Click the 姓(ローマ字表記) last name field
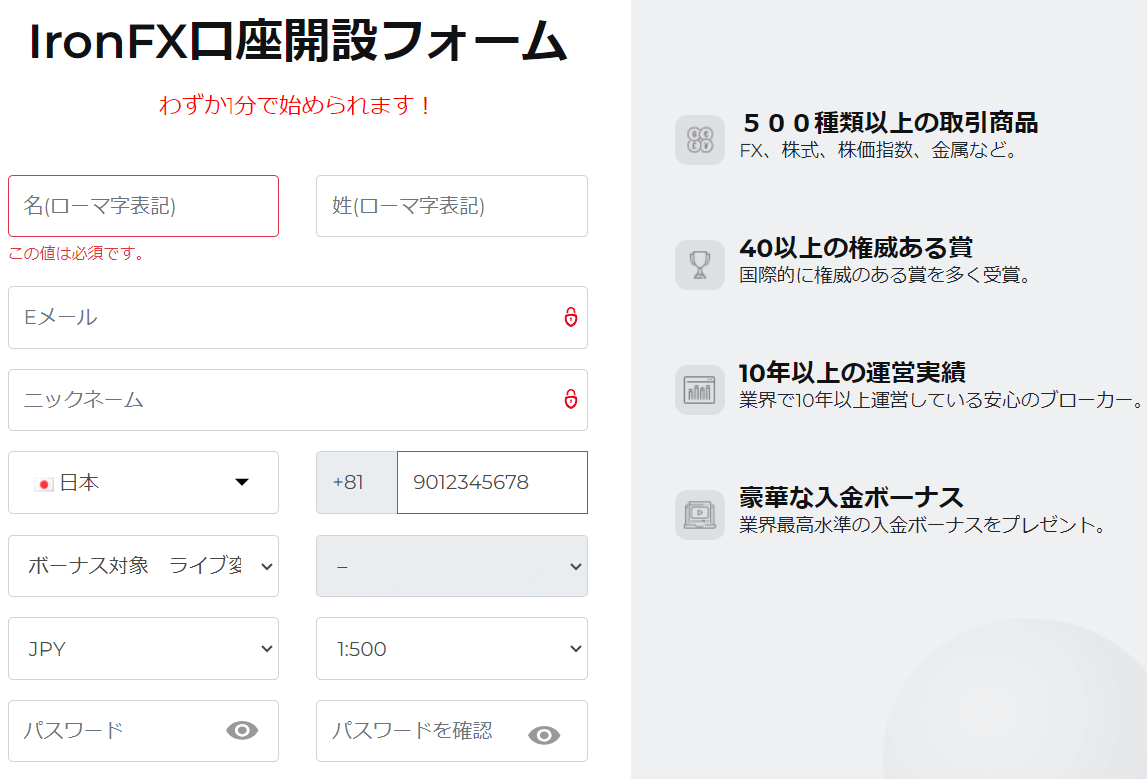 pyautogui.click(x=451, y=206)
